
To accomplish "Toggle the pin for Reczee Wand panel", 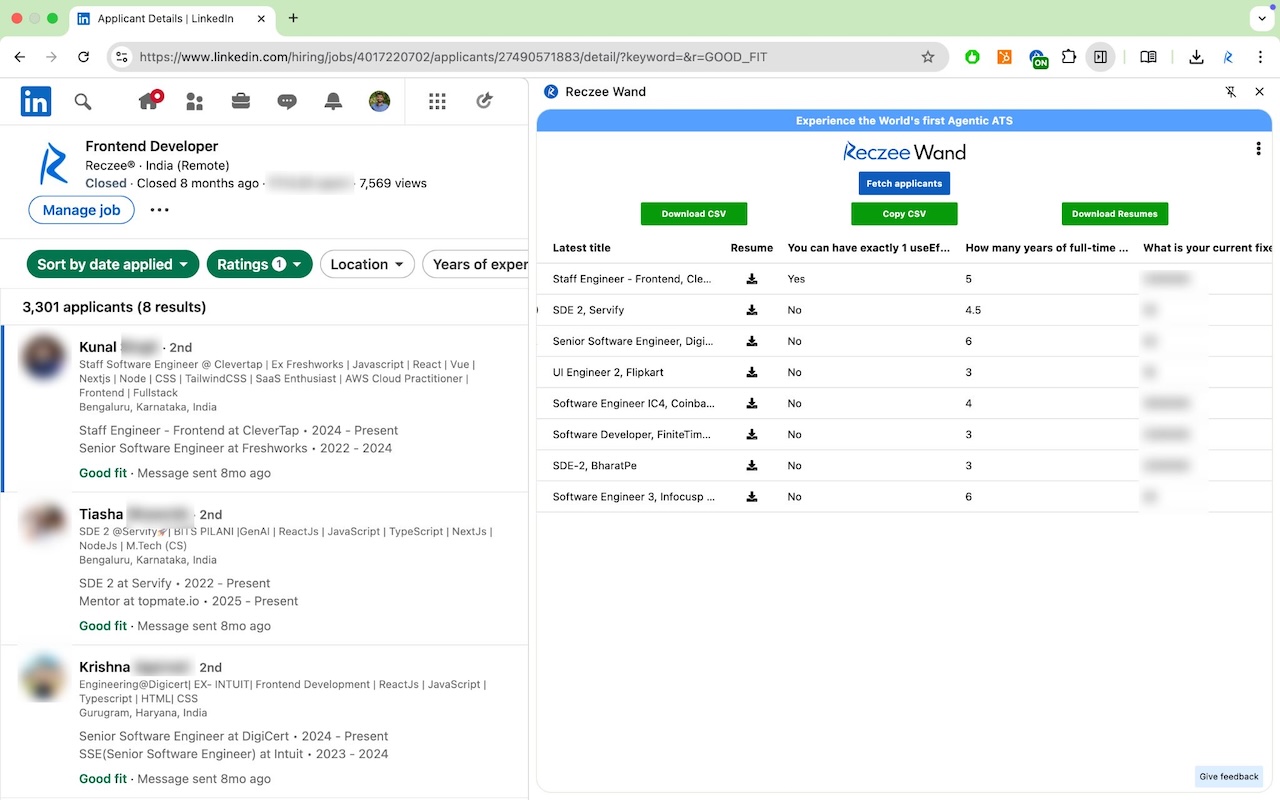I will pyautogui.click(x=1231, y=92).
